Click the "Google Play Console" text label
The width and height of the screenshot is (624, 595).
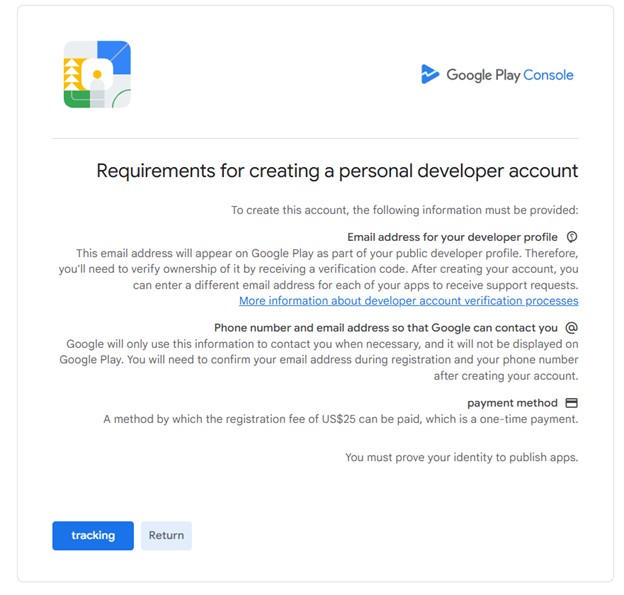tap(509, 75)
